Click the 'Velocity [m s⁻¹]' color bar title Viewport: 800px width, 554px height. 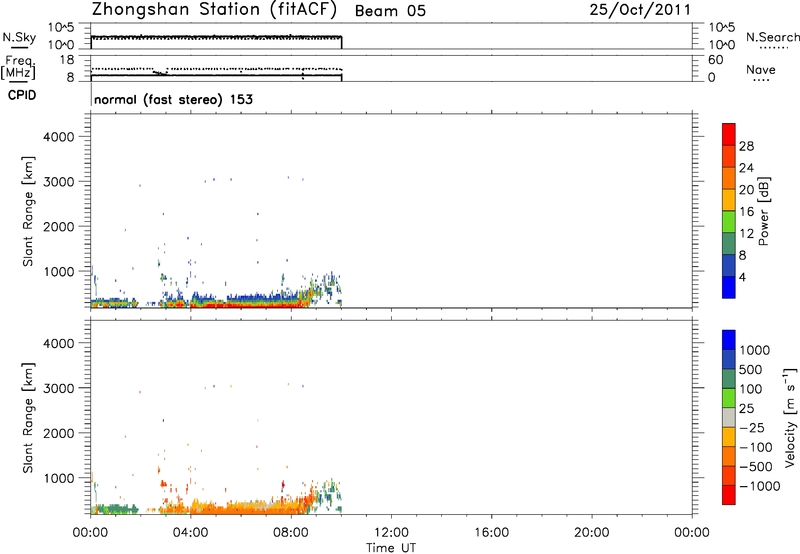coord(790,417)
